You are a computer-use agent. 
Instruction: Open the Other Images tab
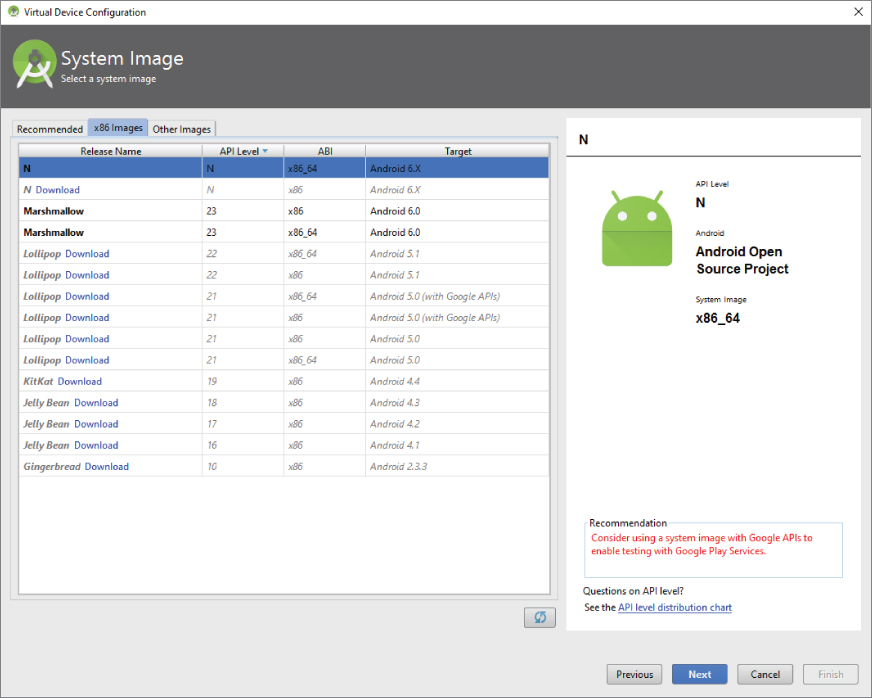point(182,128)
